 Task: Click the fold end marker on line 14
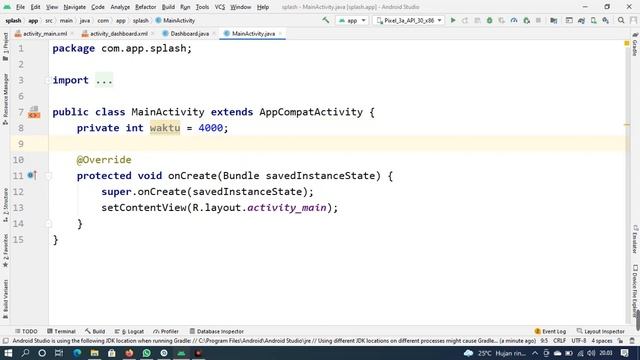click(49, 224)
